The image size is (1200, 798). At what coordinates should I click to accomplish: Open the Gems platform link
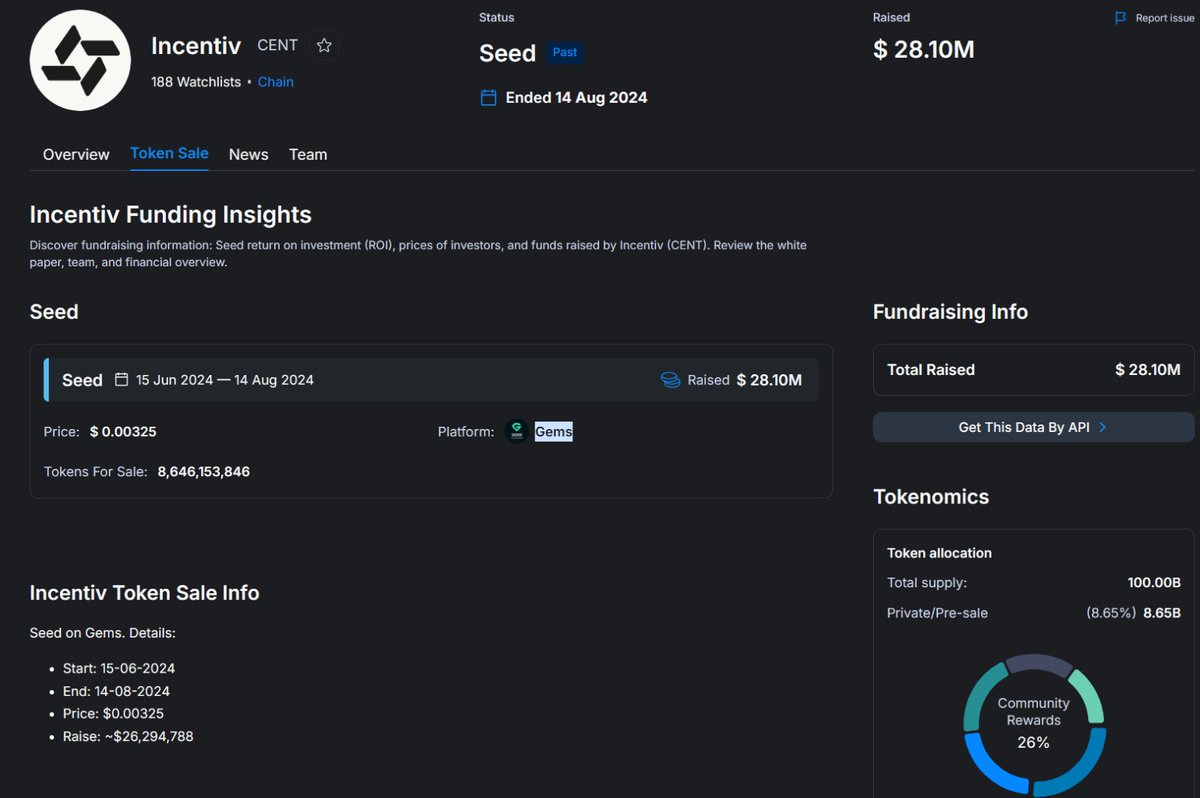tap(553, 432)
